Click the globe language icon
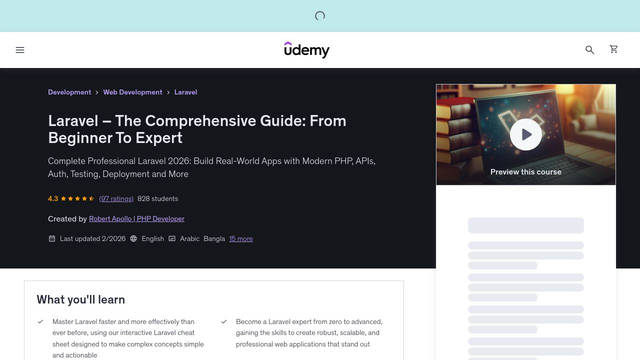 click(133, 239)
